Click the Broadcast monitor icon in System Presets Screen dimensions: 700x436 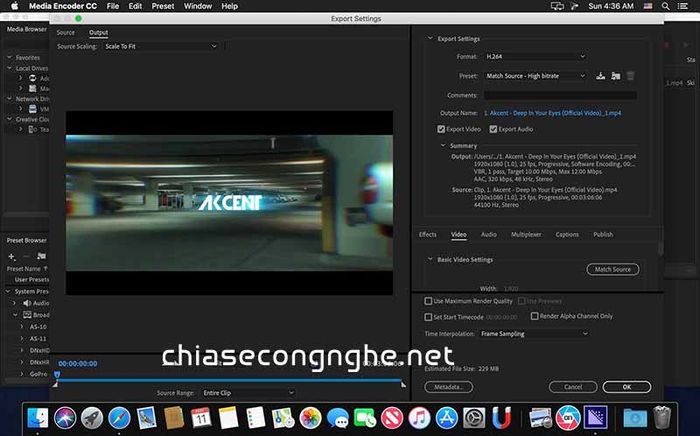[x=27, y=315]
